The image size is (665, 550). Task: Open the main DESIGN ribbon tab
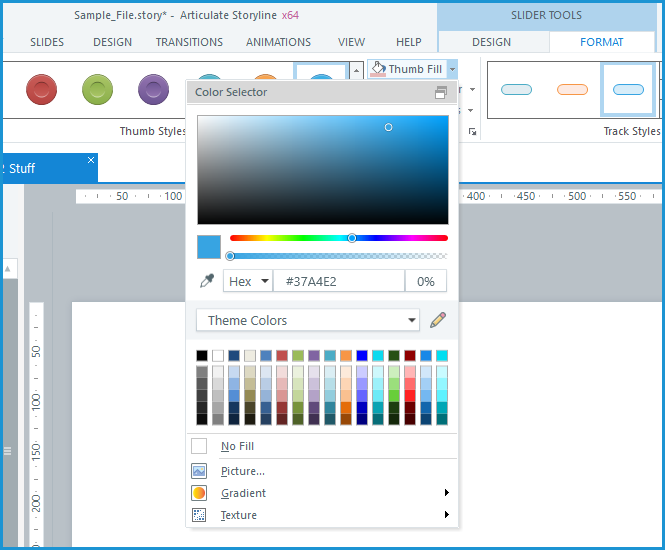112,42
